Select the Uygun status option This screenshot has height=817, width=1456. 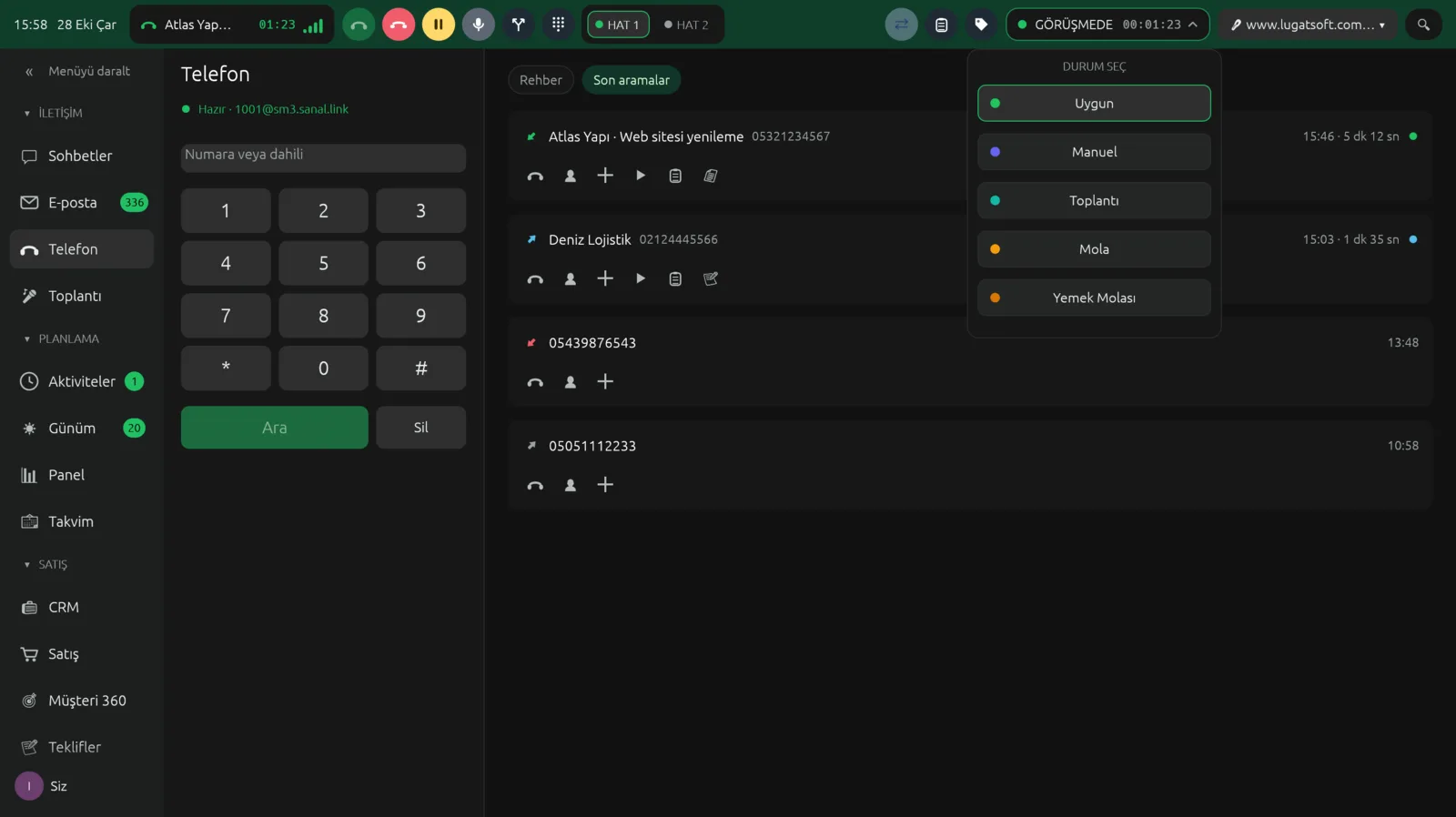(1094, 103)
